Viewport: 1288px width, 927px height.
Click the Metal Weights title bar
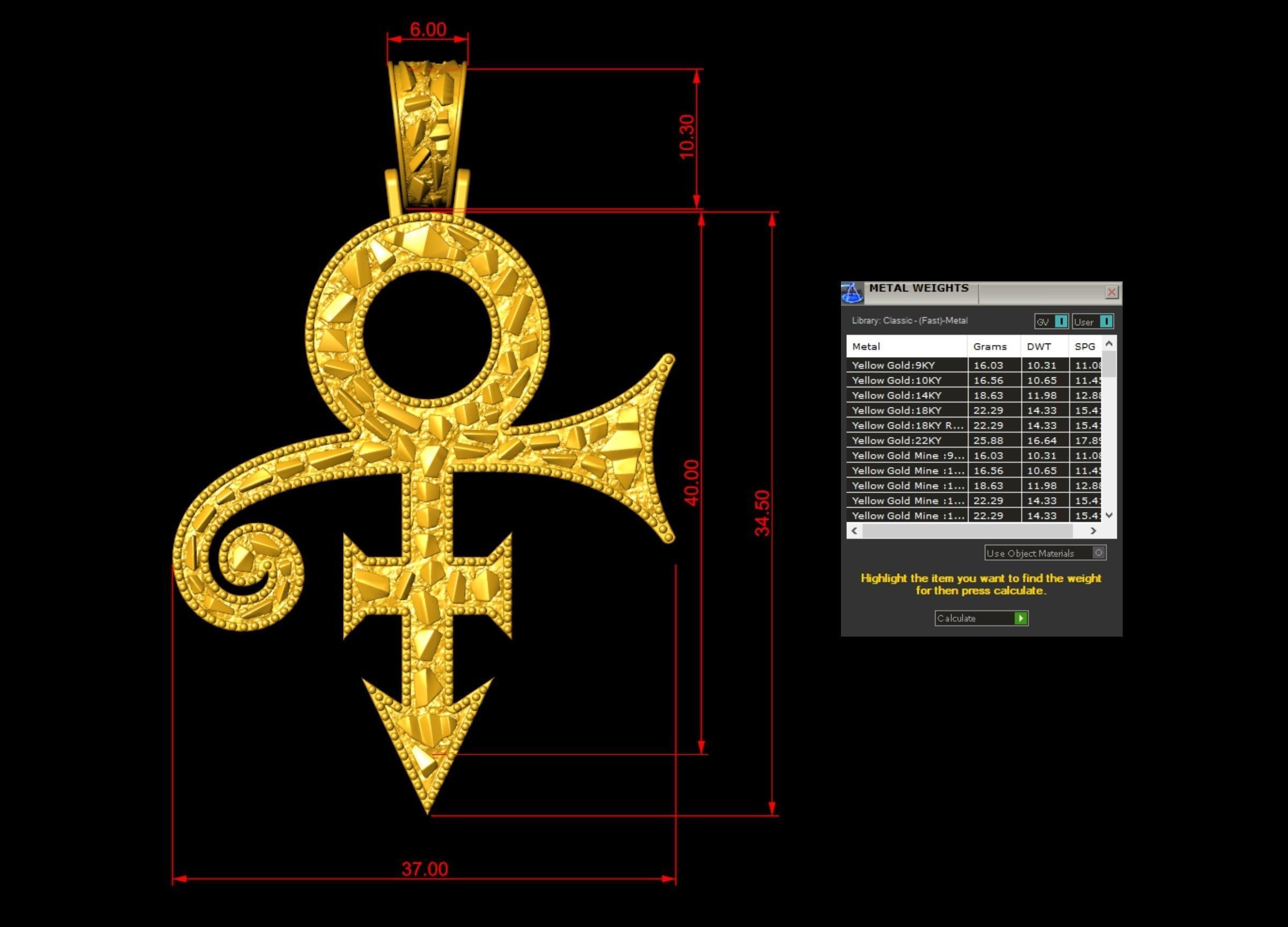[983, 293]
